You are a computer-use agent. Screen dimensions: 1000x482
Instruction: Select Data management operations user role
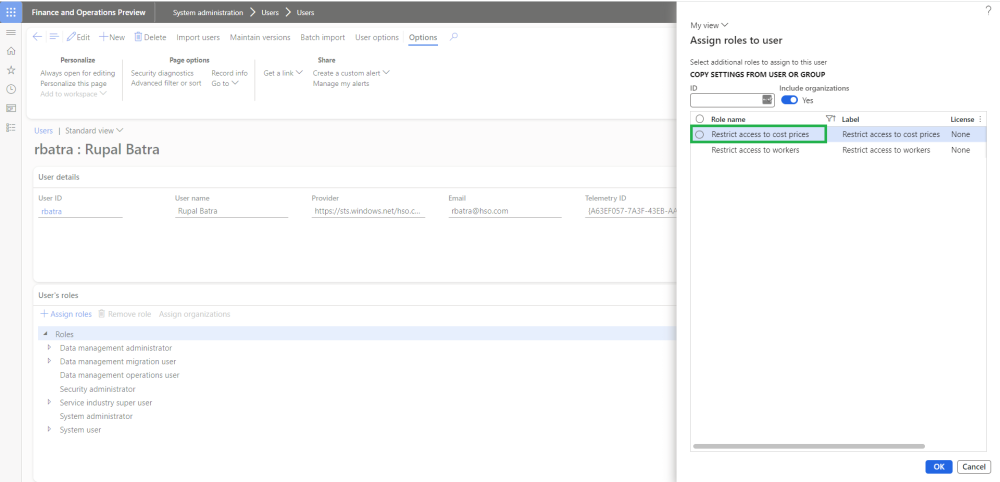click(119, 376)
